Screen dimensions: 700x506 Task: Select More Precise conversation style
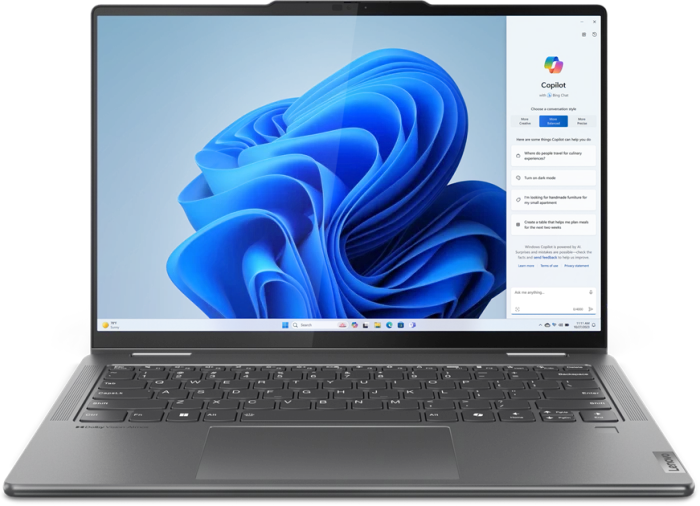[x=582, y=121]
